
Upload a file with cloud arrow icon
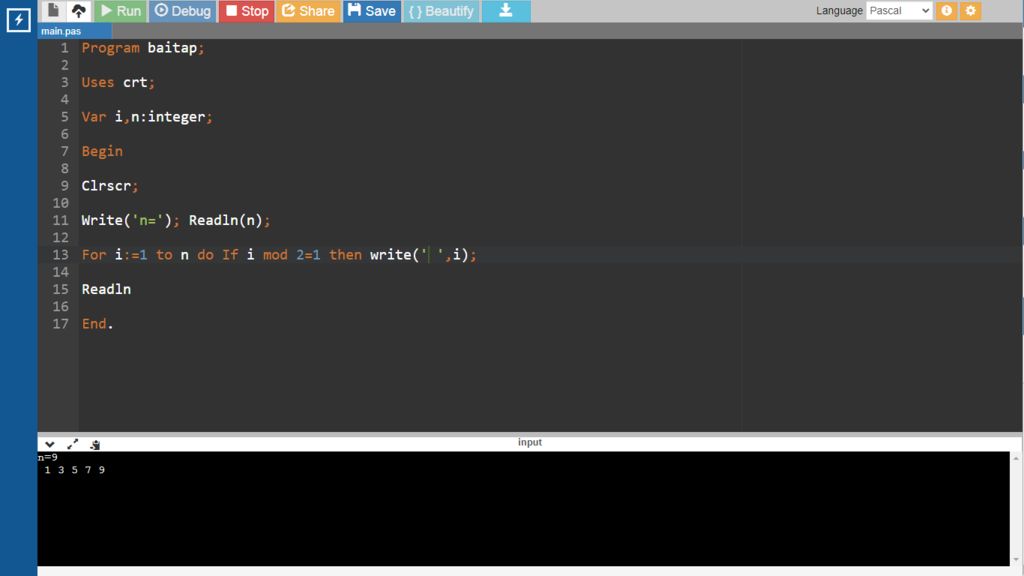pos(79,10)
